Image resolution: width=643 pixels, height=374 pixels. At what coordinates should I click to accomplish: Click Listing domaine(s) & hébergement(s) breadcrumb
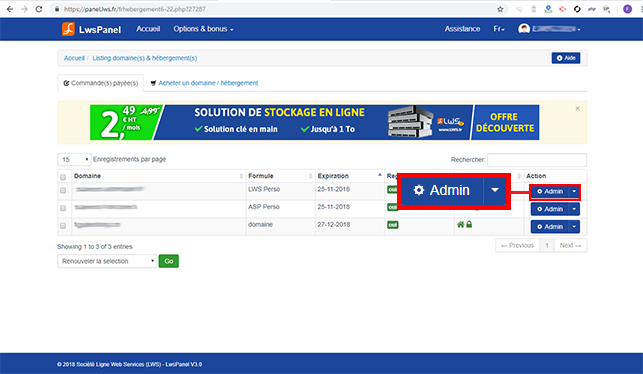[x=145, y=58]
